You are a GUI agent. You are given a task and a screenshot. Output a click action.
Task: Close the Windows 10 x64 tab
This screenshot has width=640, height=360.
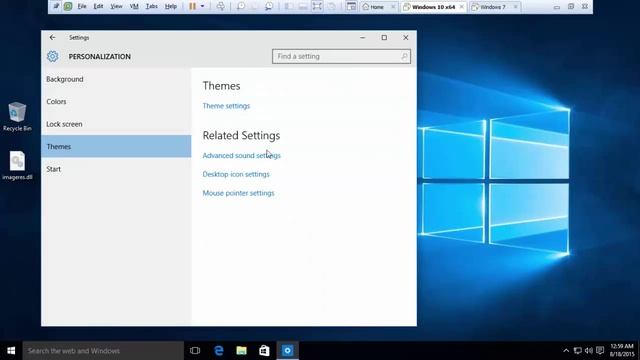point(462,7)
